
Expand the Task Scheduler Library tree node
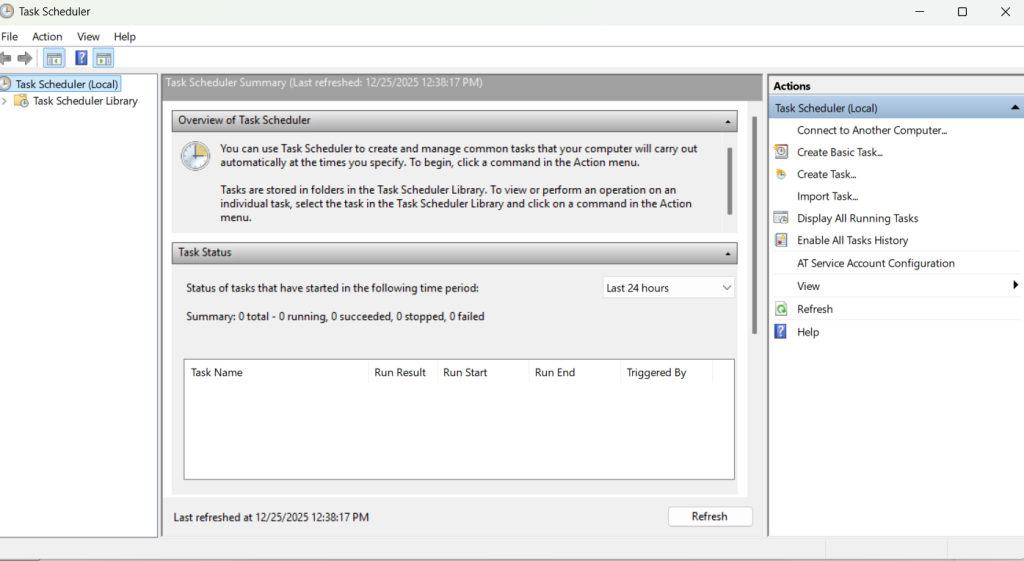click(5, 101)
